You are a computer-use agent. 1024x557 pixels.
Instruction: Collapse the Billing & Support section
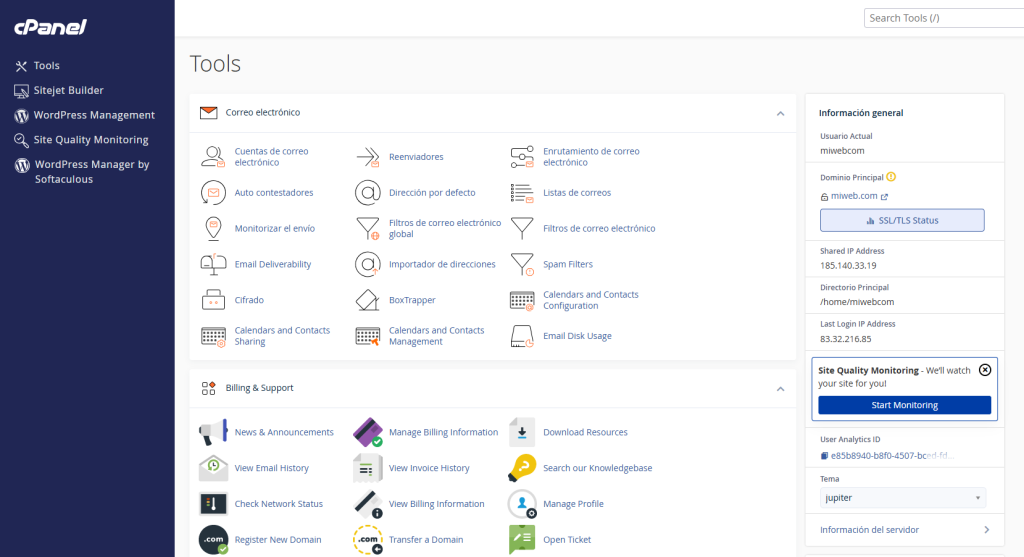click(780, 389)
